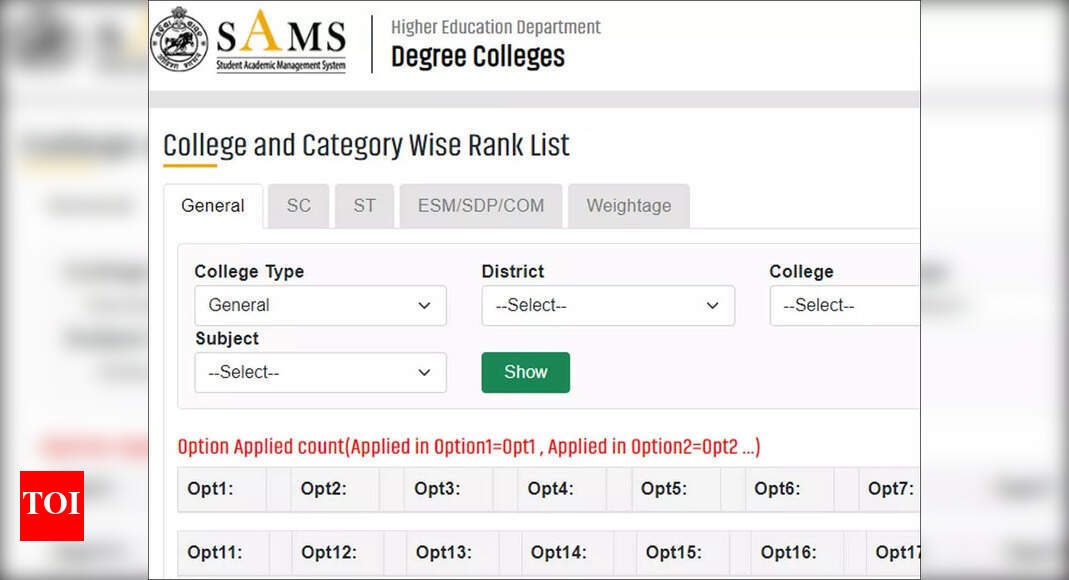1069x580 pixels.
Task: Click the Higher Education Department text
Action: pyautogui.click(x=496, y=27)
